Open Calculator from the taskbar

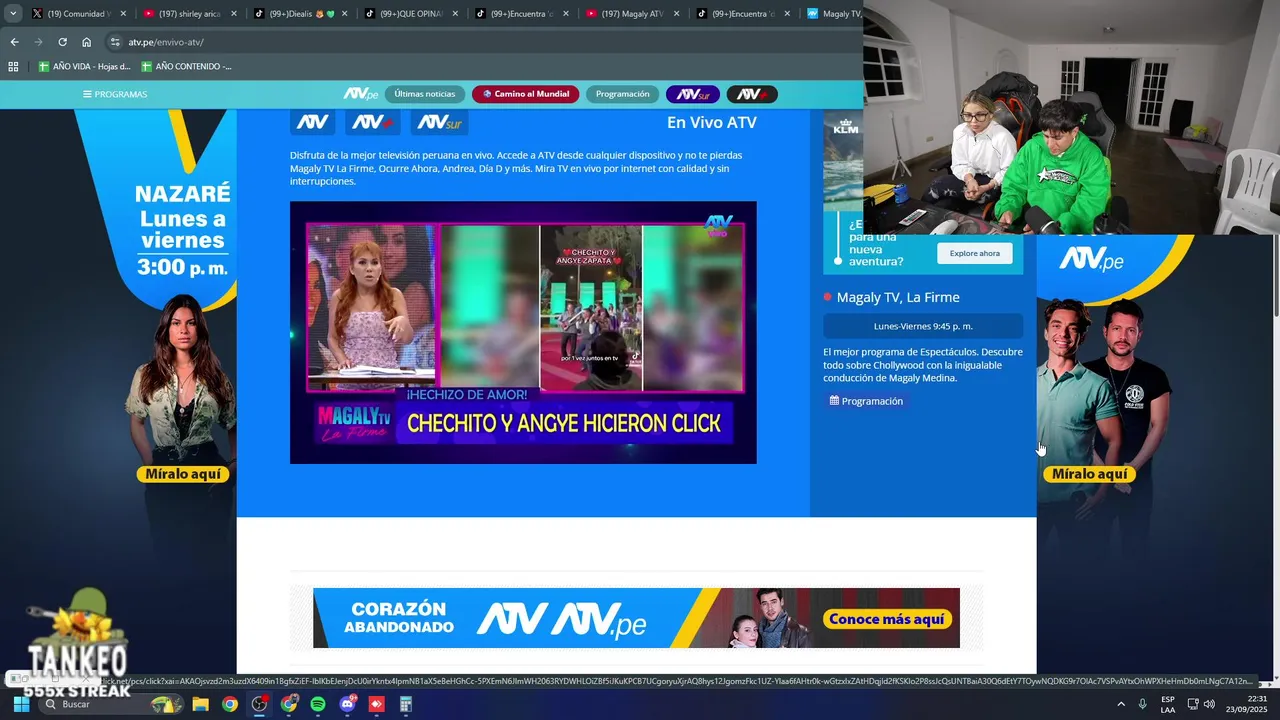[x=406, y=704]
